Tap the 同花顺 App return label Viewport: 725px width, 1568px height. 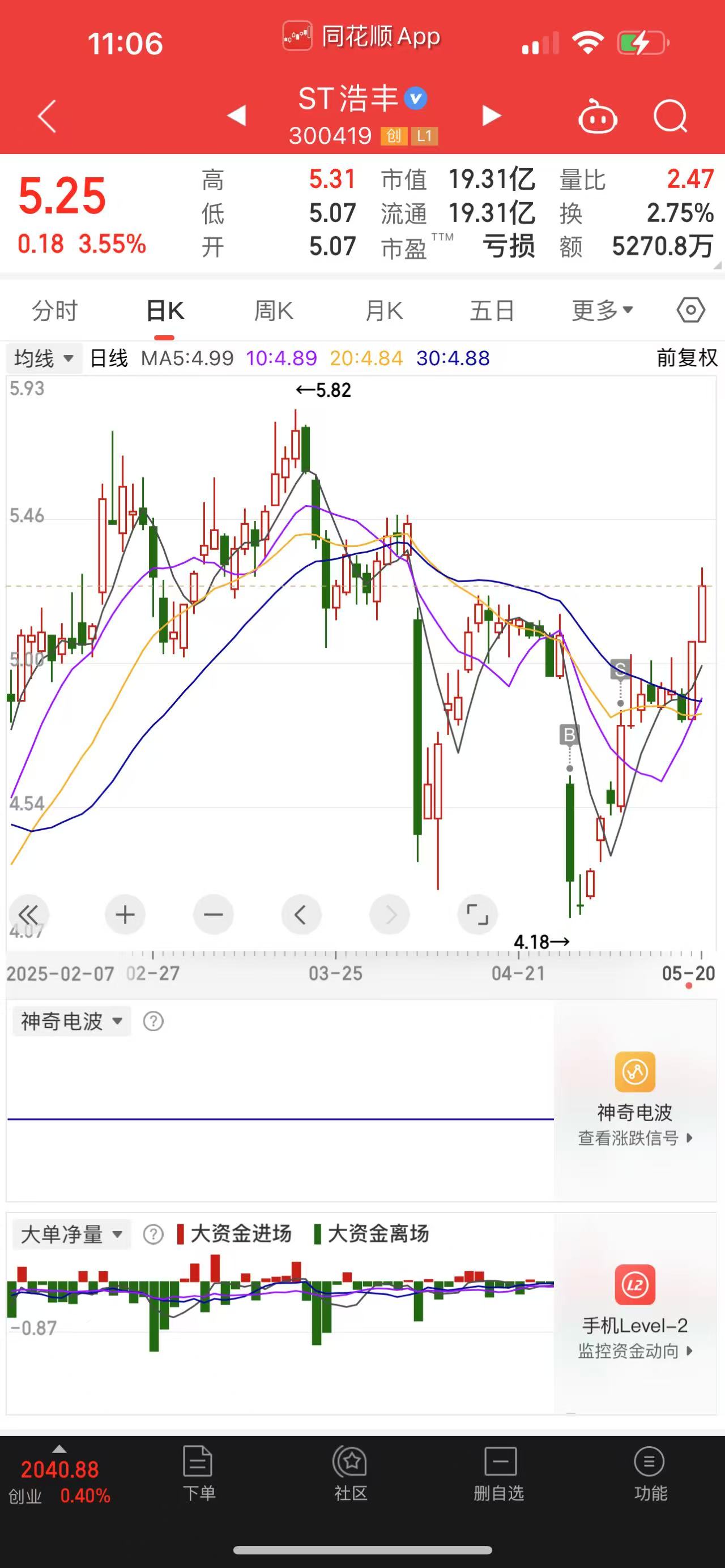click(361, 36)
